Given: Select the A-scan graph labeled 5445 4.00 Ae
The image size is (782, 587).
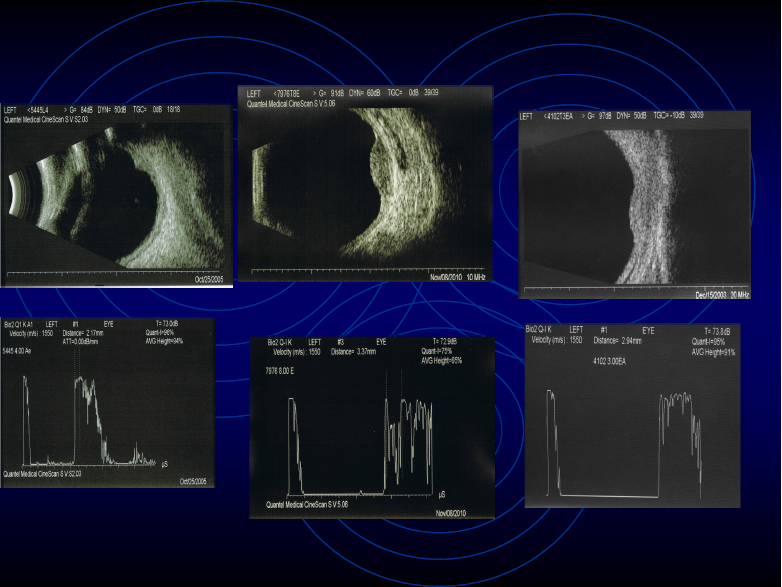Looking at the screenshot, I should tap(108, 402).
